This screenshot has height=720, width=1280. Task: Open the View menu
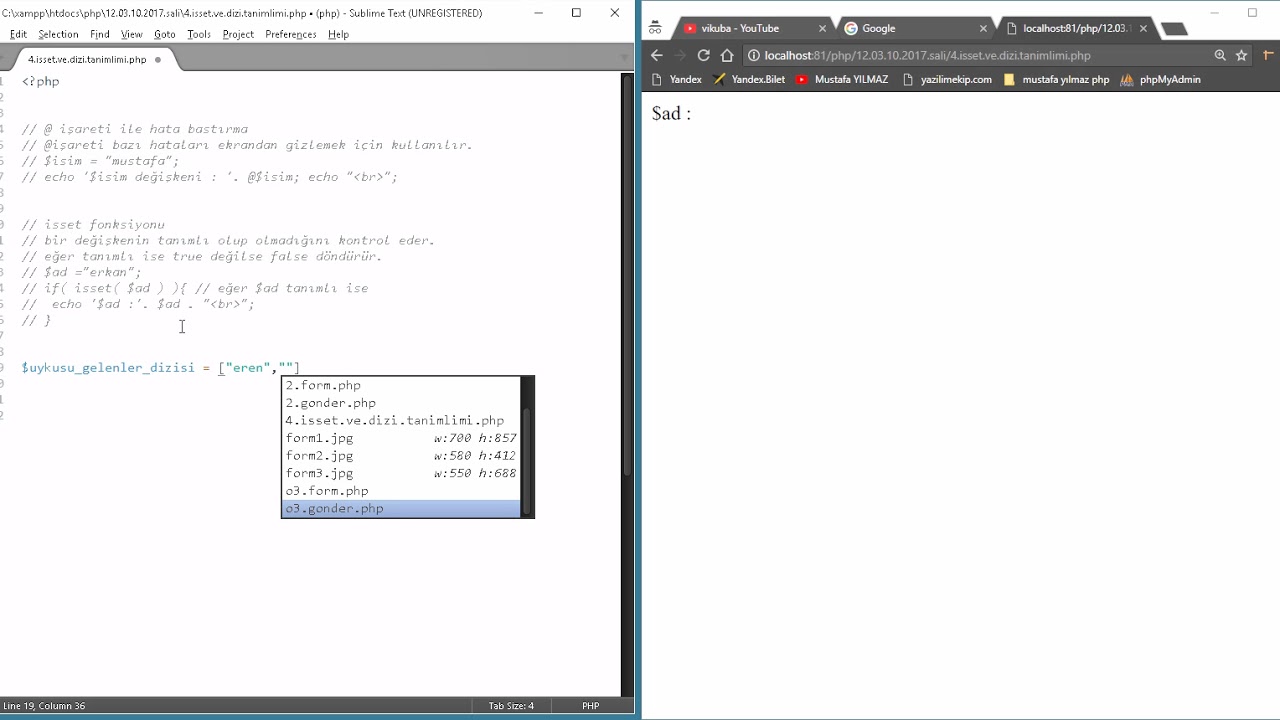click(132, 34)
